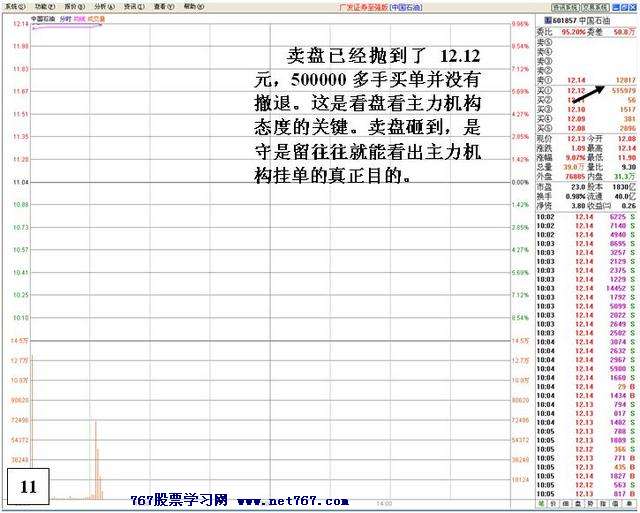Open the 功能 menu
Screen dimensions: 640x513
pyautogui.click(x=40, y=5)
